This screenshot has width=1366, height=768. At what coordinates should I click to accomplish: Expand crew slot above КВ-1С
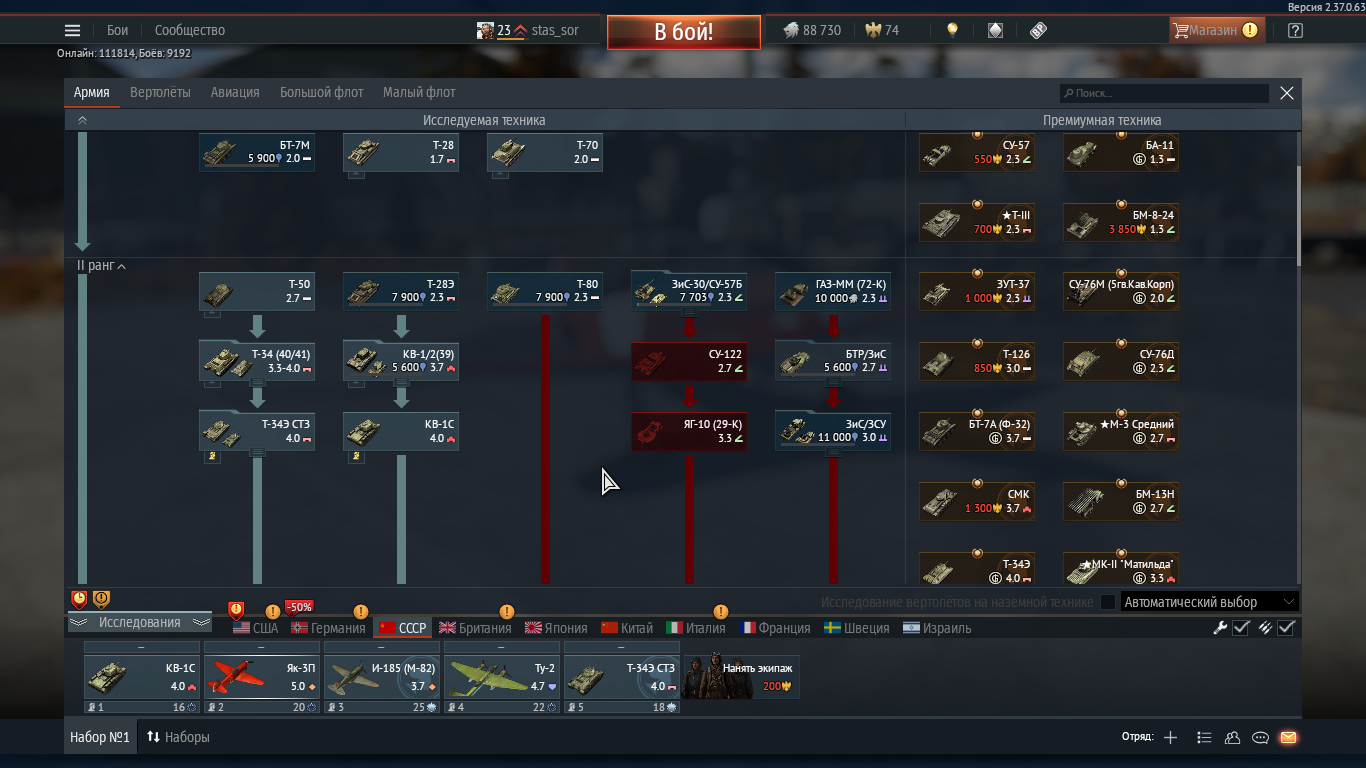coord(142,648)
